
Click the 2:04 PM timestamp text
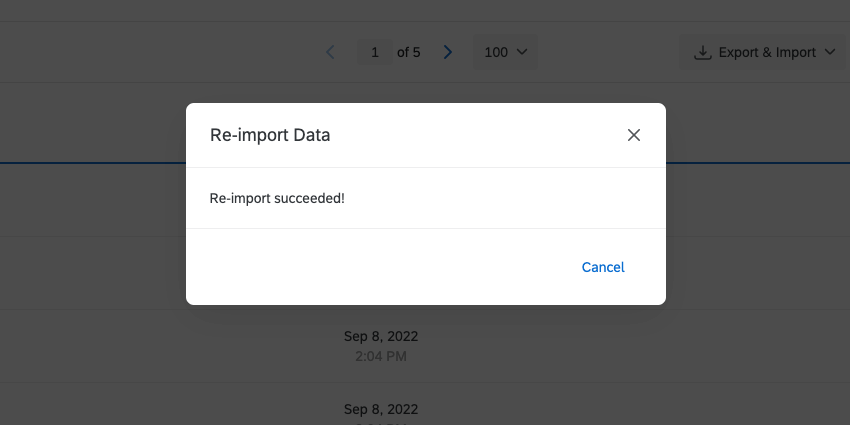[x=380, y=356]
